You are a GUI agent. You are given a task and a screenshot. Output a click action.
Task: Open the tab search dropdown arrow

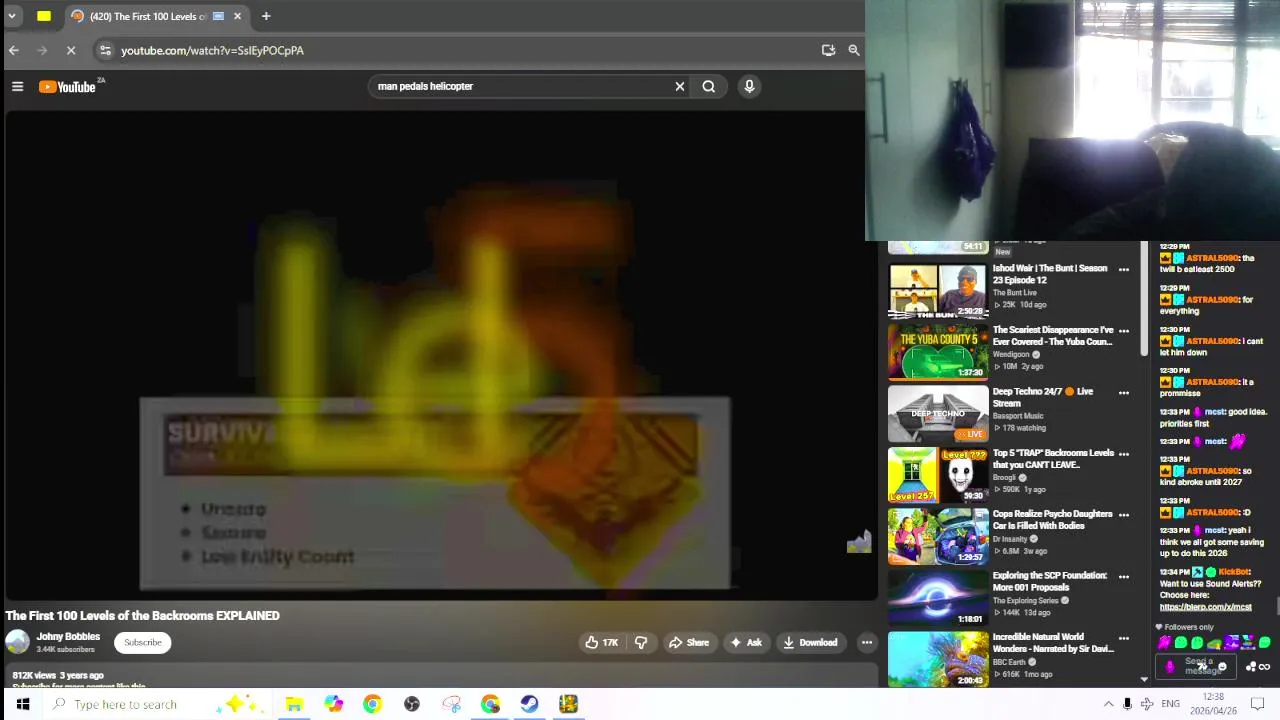point(12,16)
